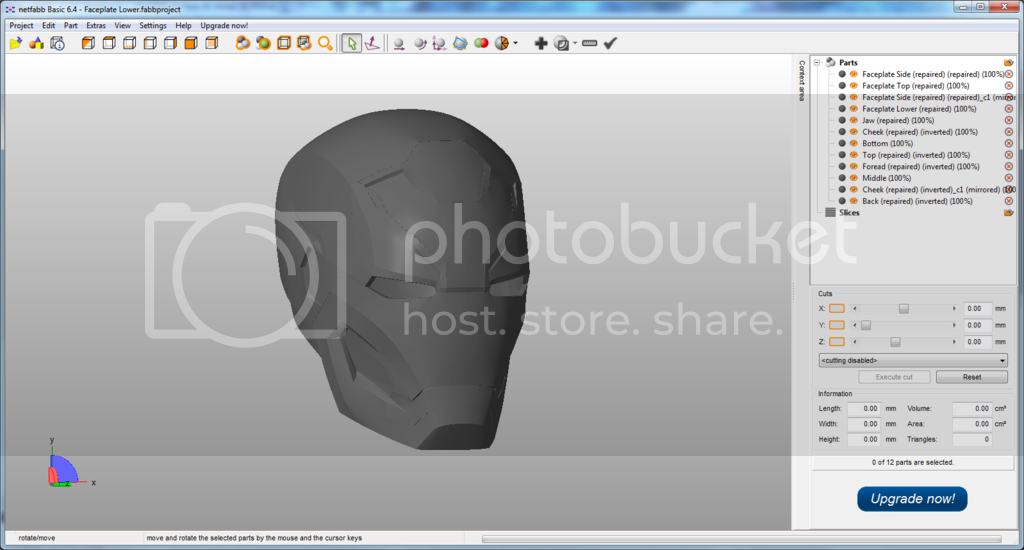Click the red-green boolean spheres icon

(x=481, y=43)
